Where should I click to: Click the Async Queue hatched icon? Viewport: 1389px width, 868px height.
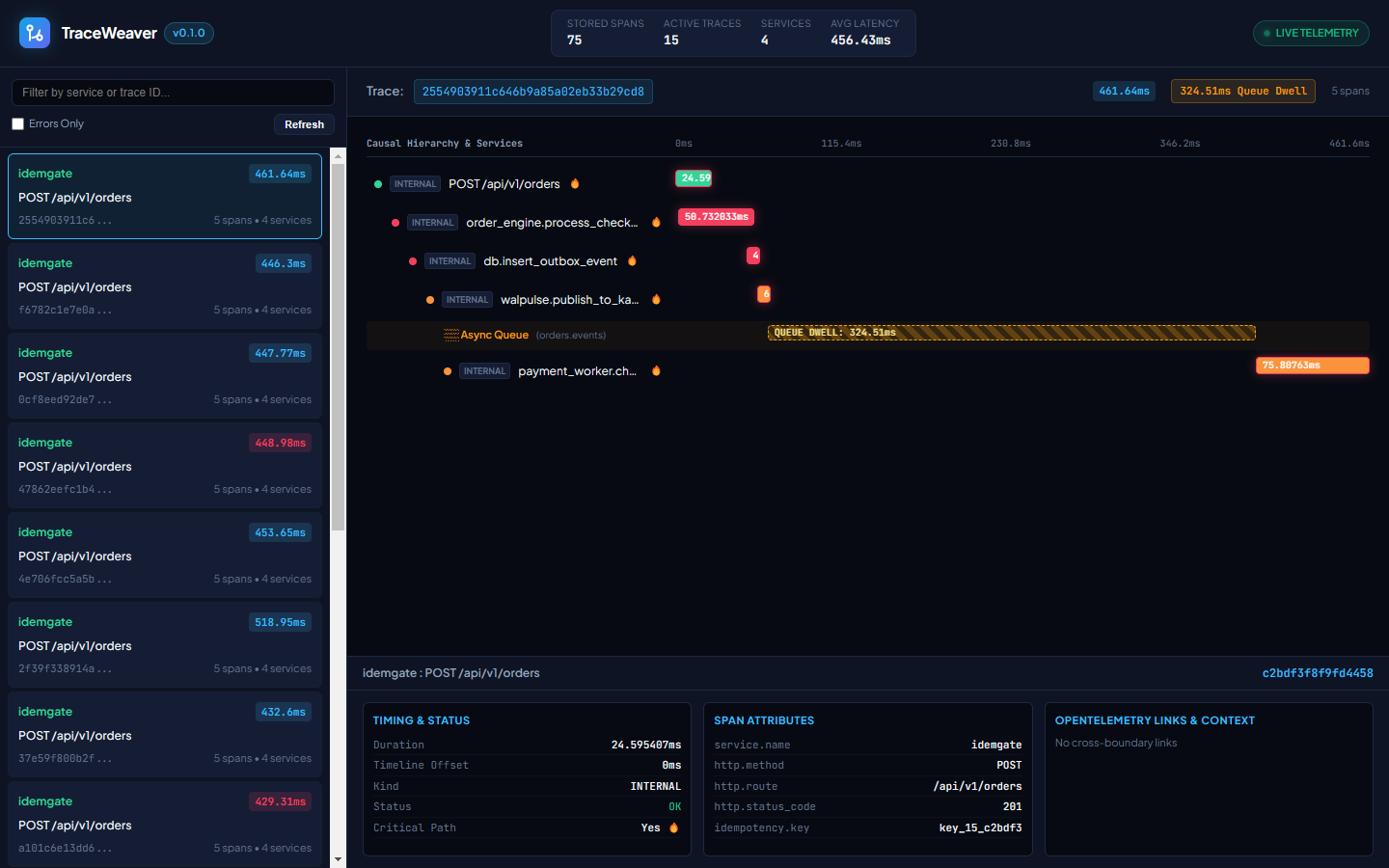[x=450, y=335]
